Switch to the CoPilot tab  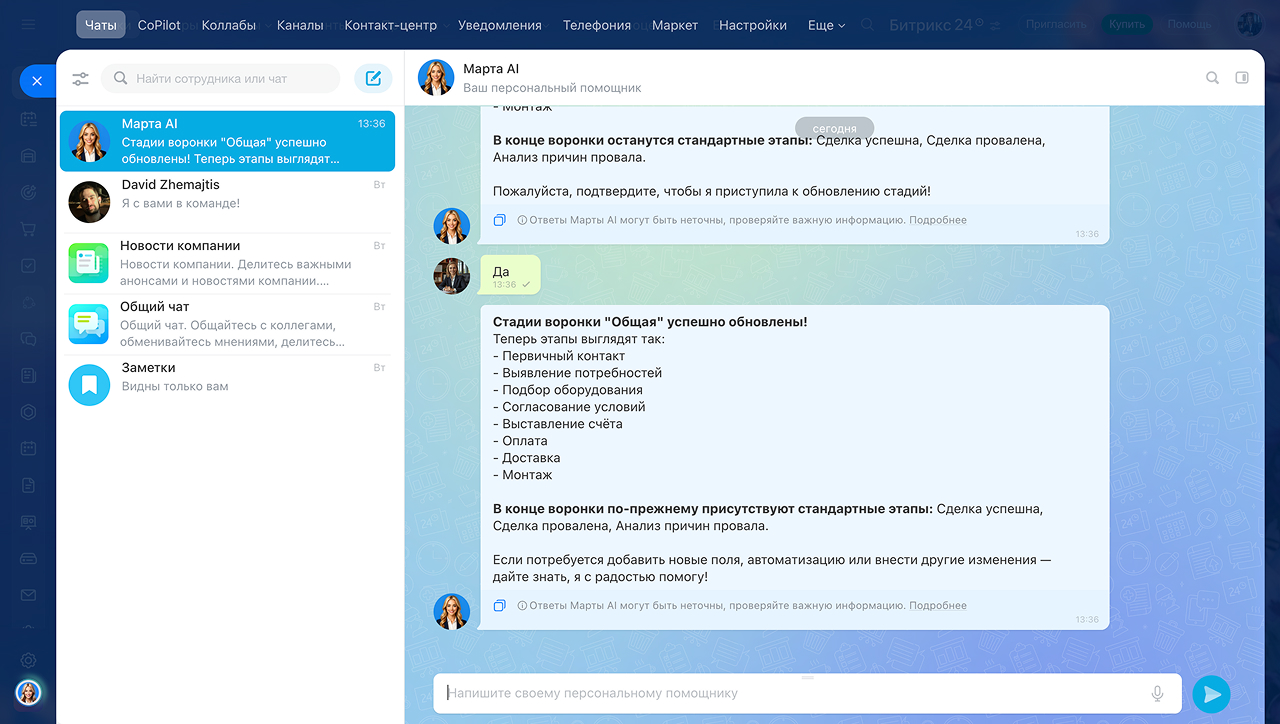(159, 25)
